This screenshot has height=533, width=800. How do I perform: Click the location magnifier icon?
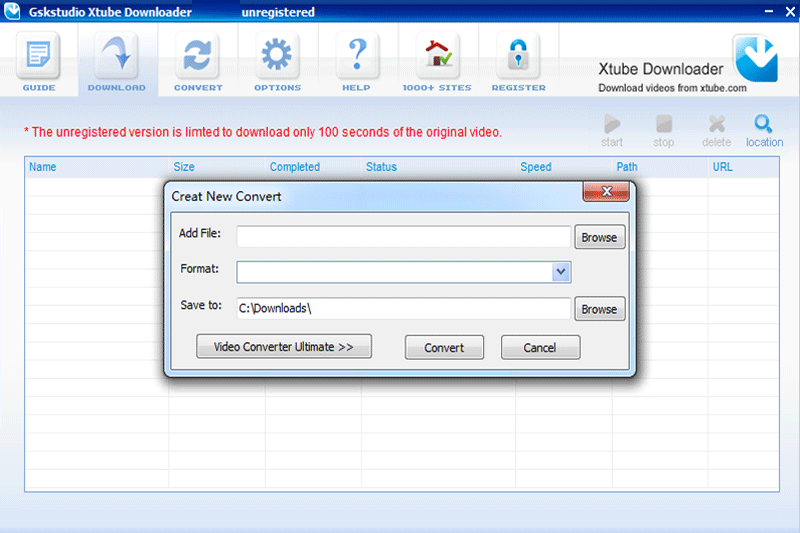(764, 124)
